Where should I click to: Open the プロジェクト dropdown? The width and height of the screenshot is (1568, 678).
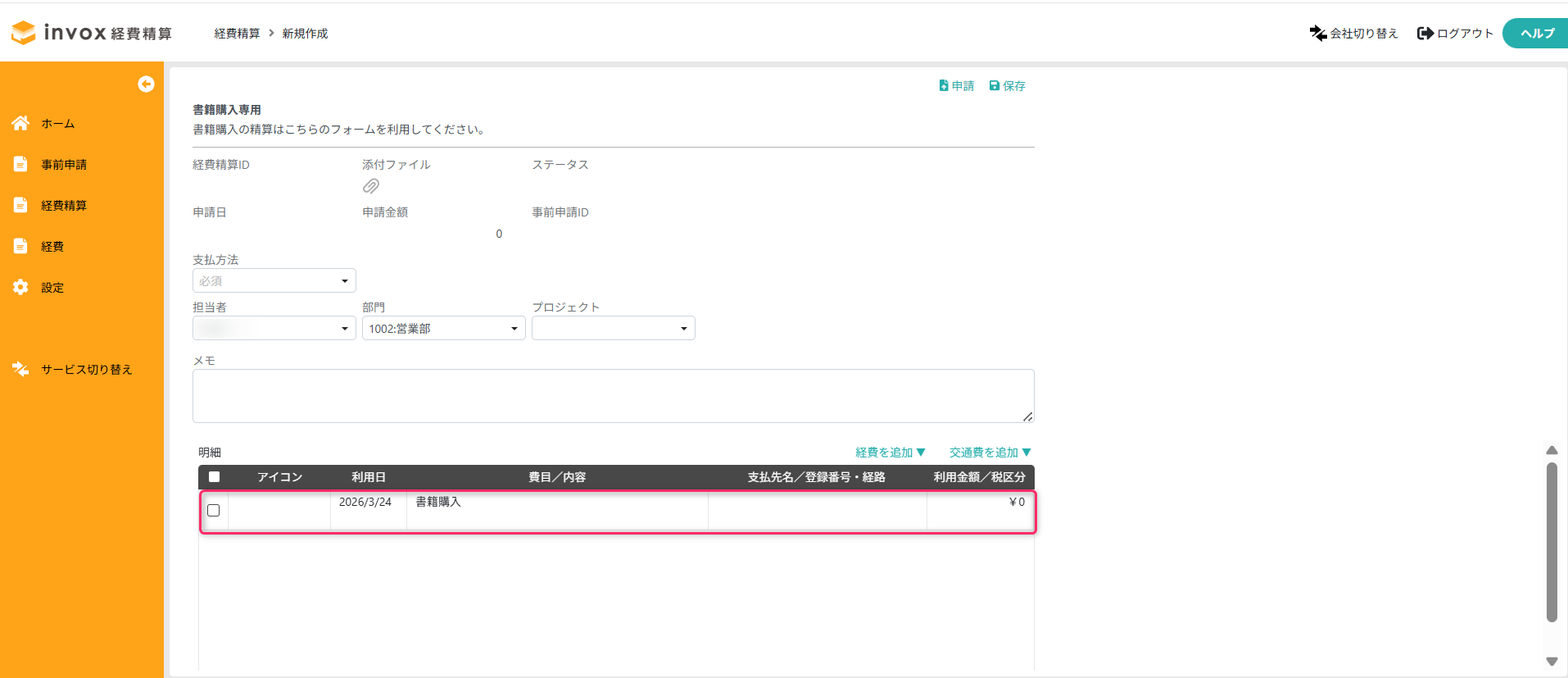coord(613,328)
